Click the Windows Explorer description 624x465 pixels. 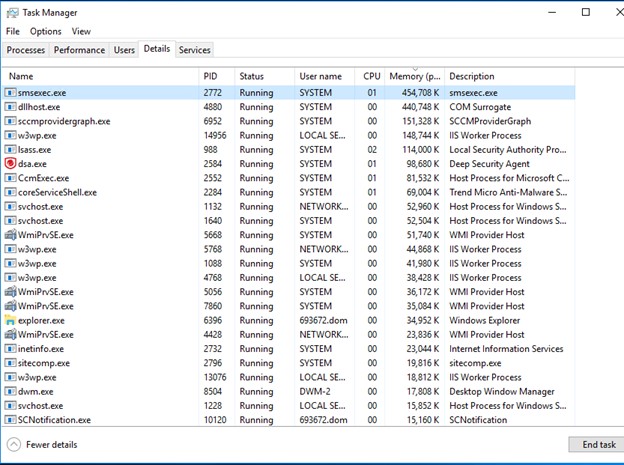[x=484, y=320]
